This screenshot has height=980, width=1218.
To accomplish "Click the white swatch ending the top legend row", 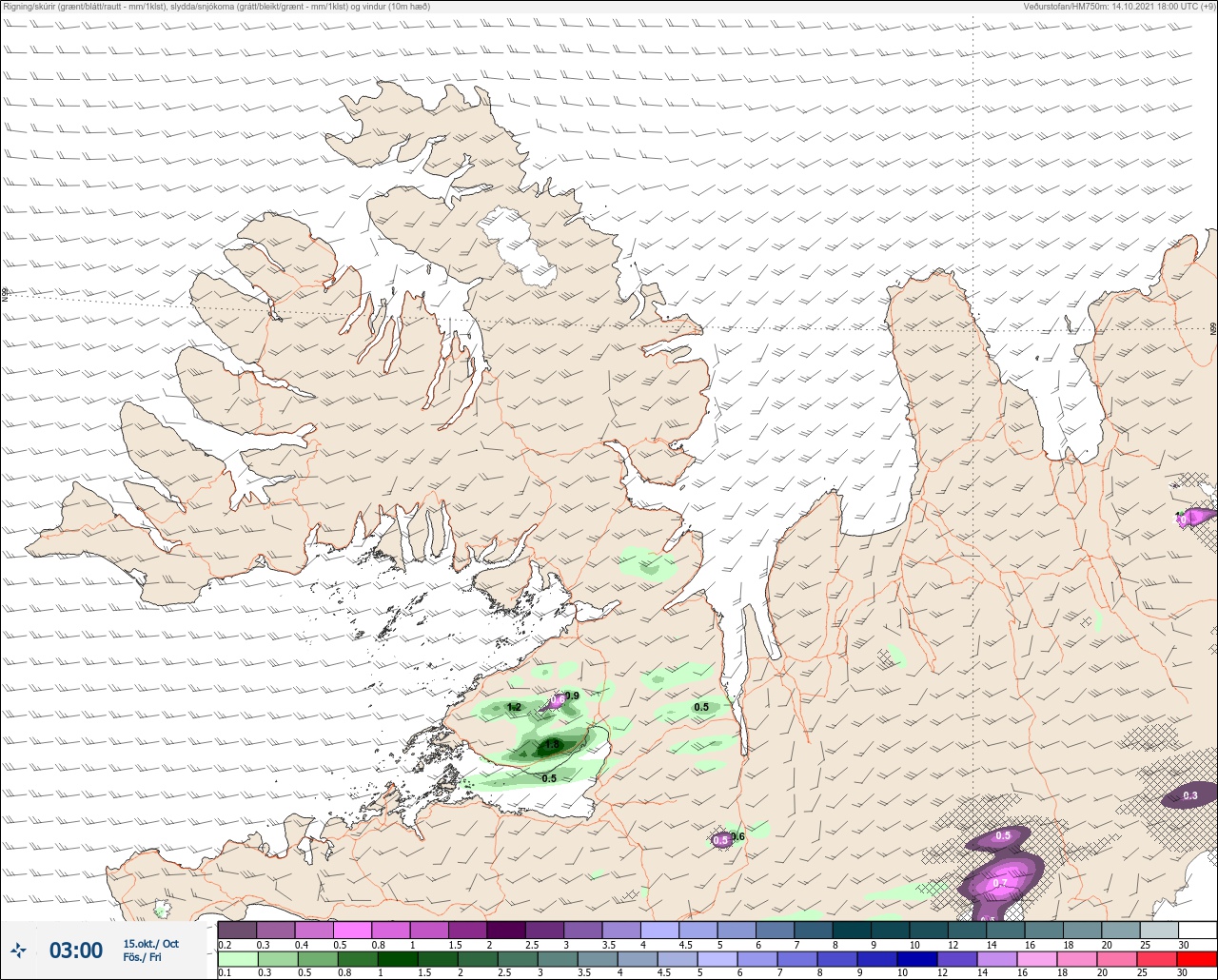I will [x=1198, y=930].
